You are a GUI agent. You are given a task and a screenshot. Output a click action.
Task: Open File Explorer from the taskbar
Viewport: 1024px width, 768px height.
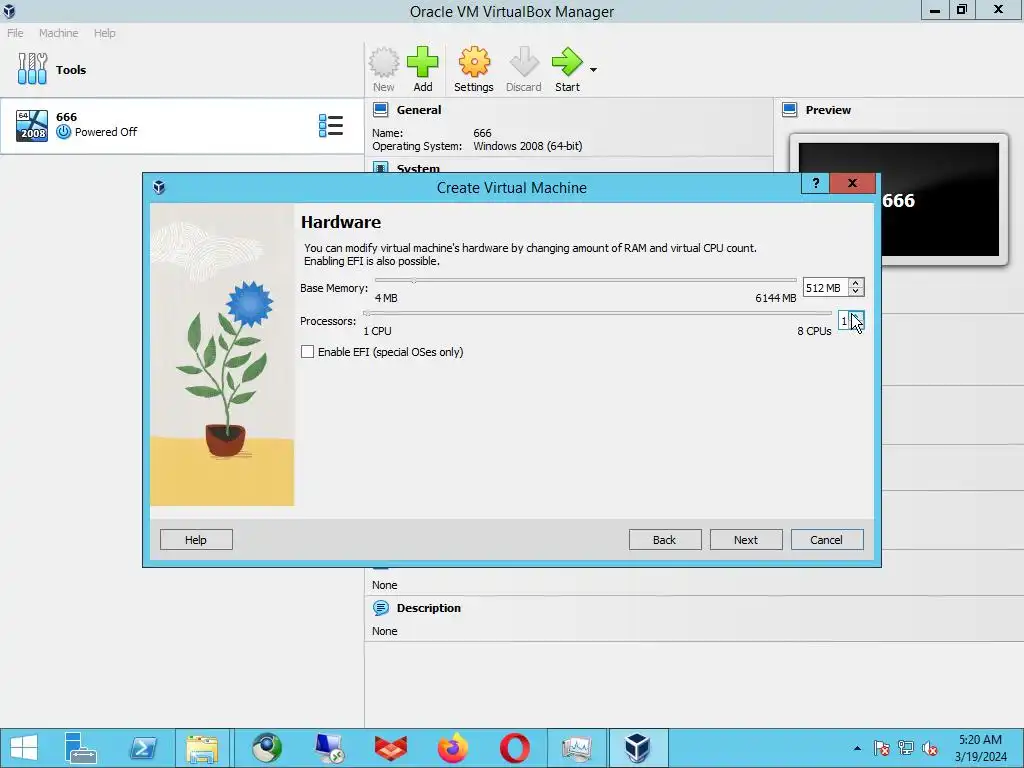[x=202, y=748]
